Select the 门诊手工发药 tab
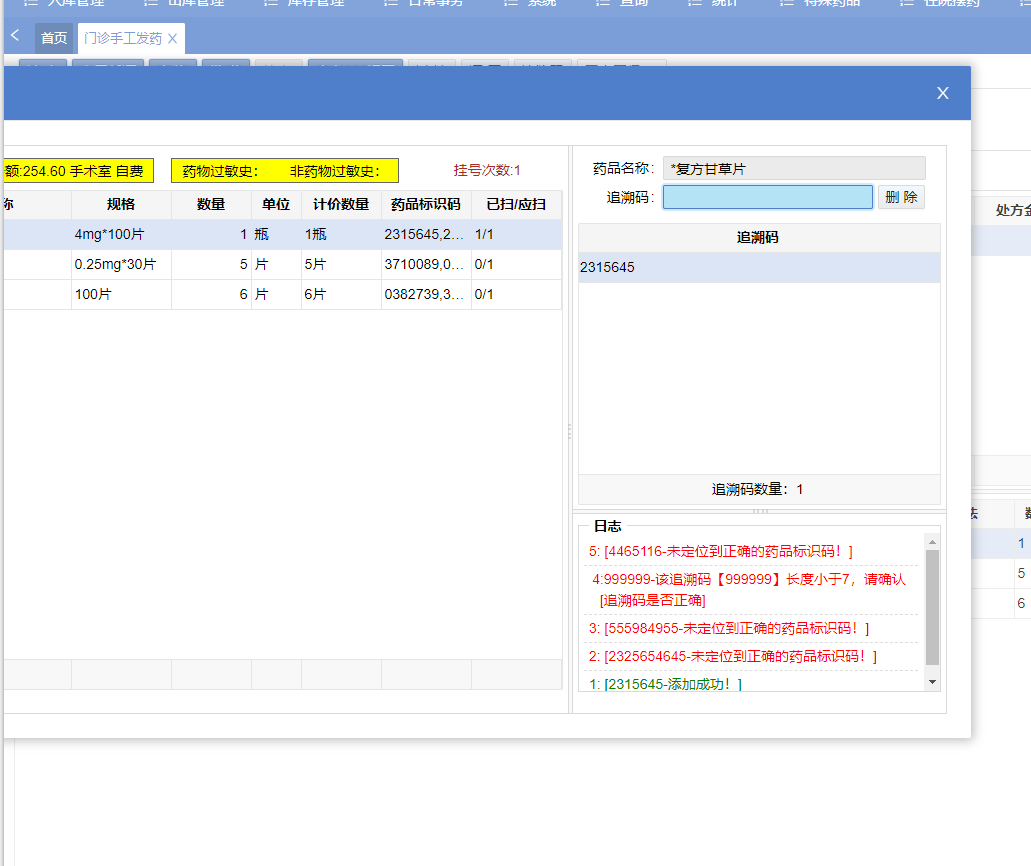The width and height of the screenshot is (1031, 866). coord(122,38)
